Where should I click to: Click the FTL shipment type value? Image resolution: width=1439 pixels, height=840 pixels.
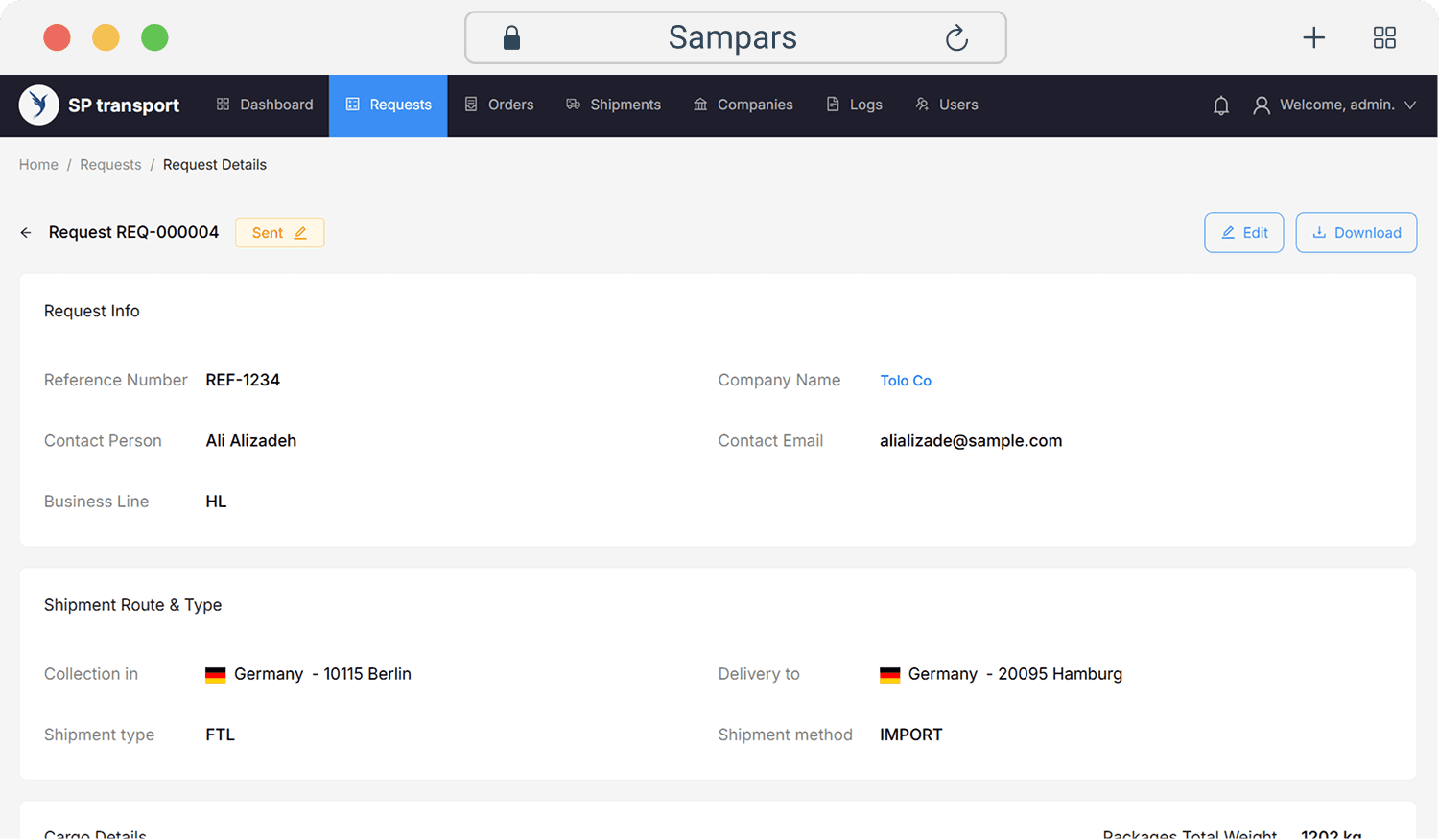pos(221,735)
